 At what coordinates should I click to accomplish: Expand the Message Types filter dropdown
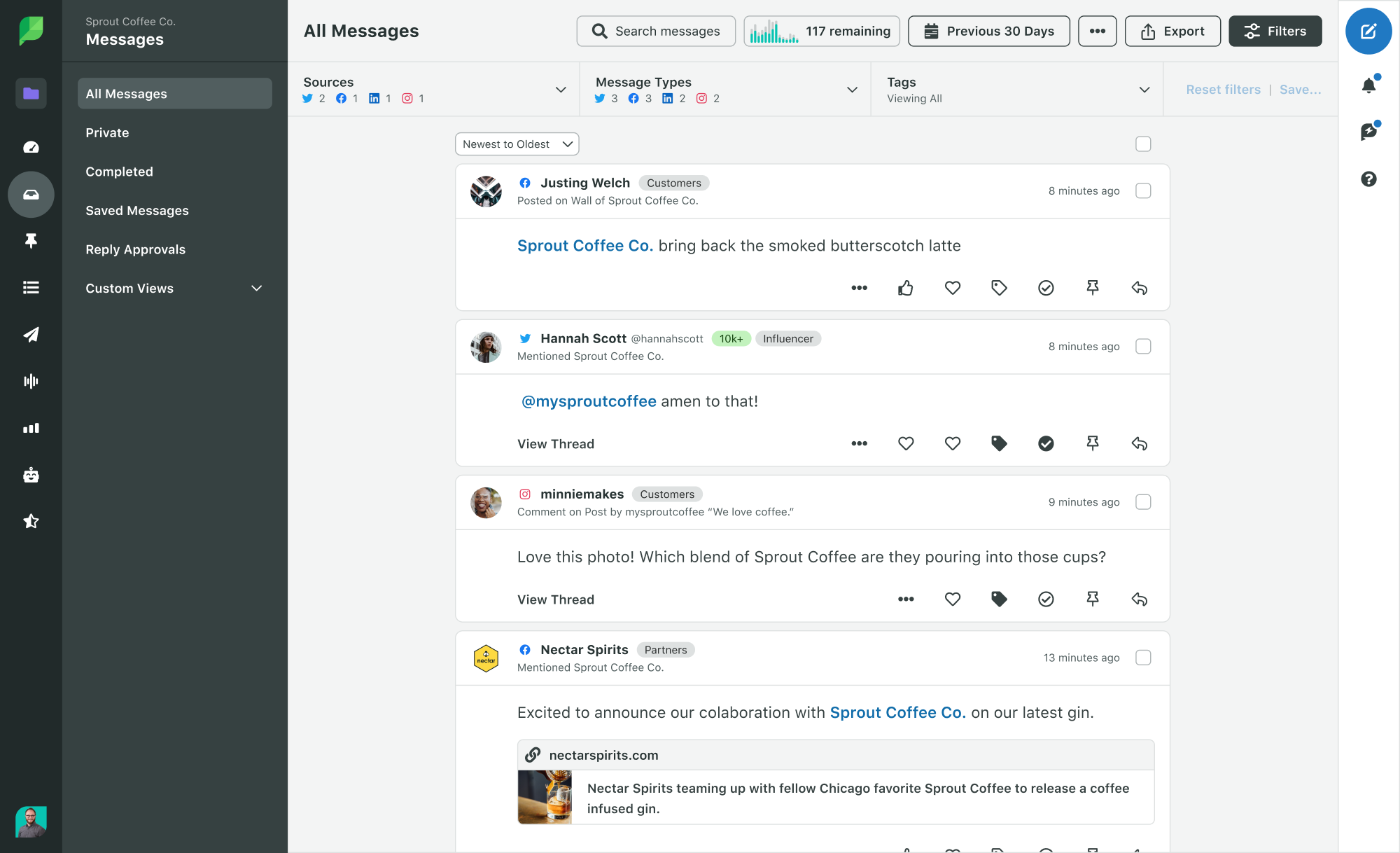click(x=853, y=90)
